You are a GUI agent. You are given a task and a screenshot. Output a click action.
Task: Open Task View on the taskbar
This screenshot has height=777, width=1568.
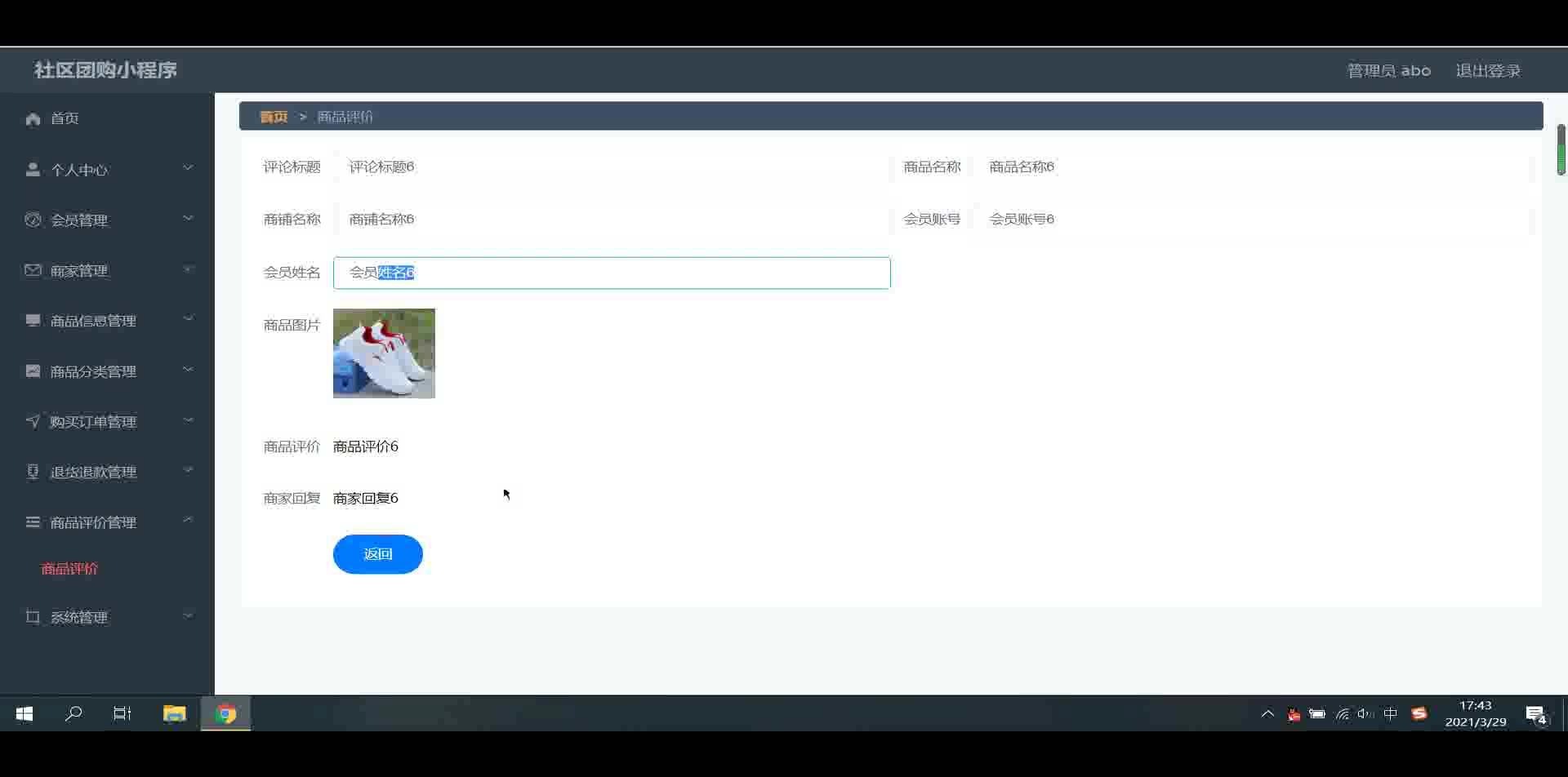[x=122, y=714]
